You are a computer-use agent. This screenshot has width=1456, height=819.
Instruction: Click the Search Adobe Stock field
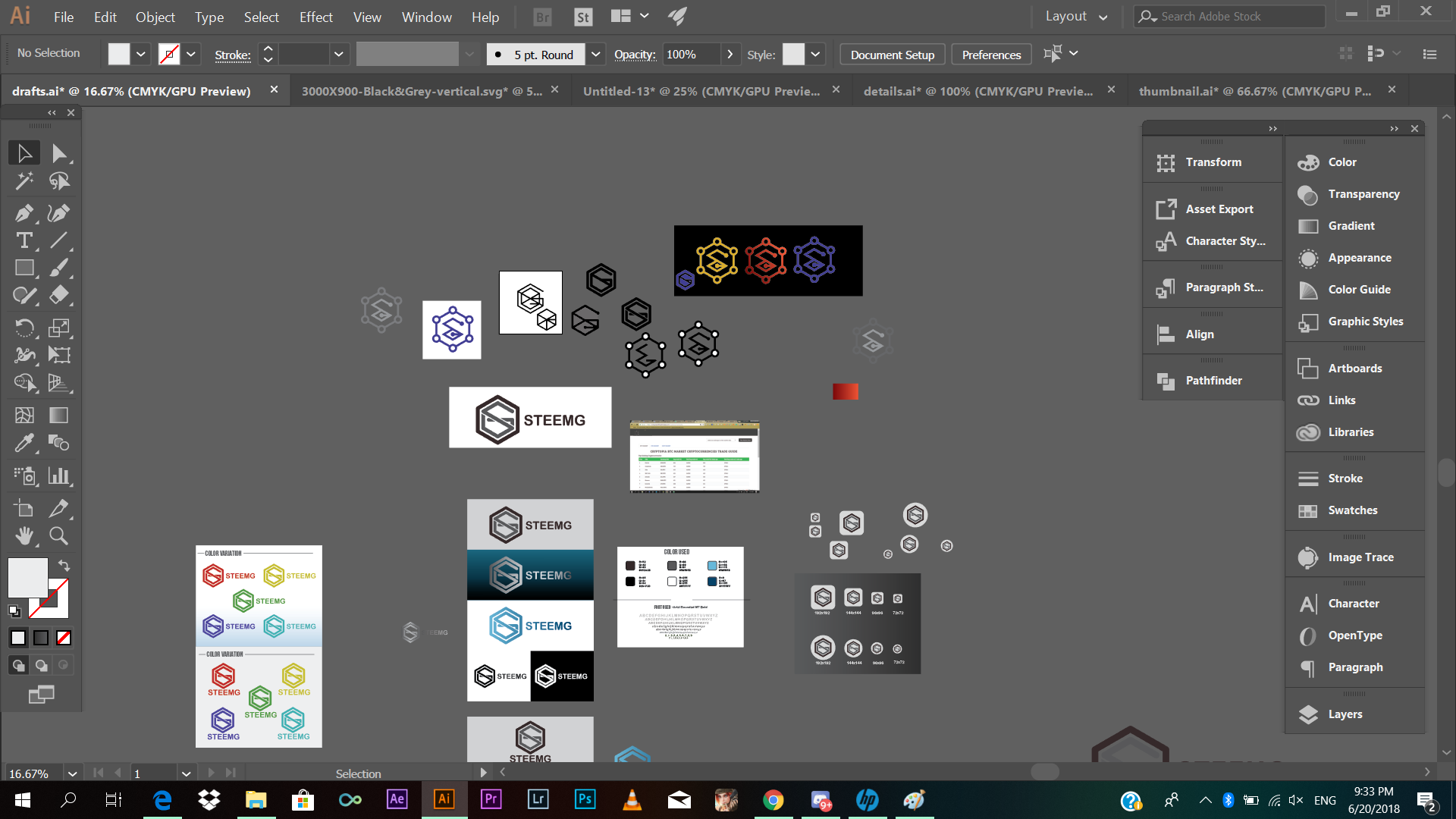pos(1229,16)
